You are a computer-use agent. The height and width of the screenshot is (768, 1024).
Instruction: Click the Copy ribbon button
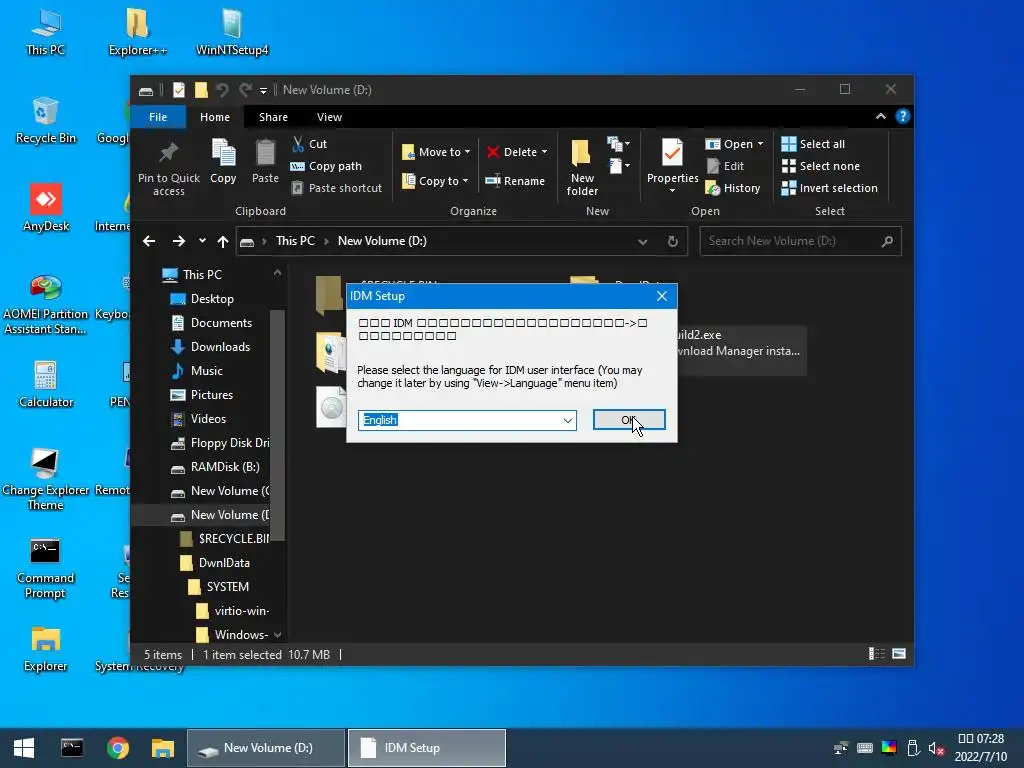[x=223, y=162]
